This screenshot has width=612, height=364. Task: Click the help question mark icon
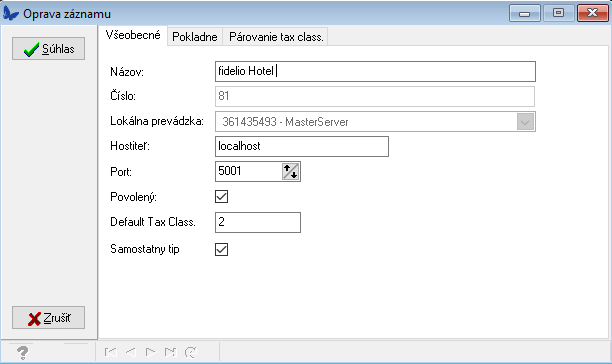point(23,353)
